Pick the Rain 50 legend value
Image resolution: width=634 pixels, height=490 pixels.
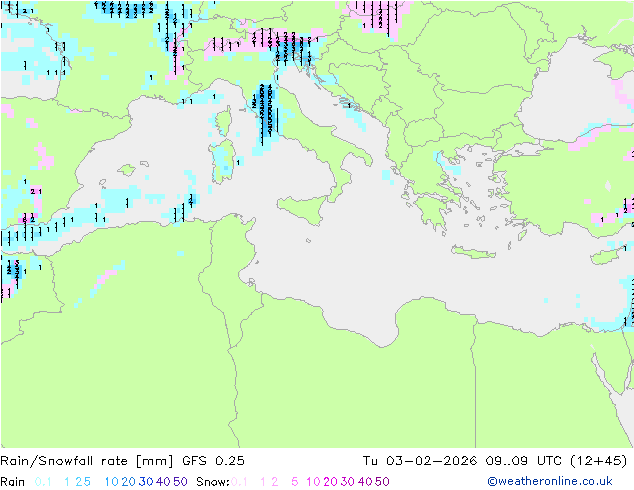[180, 482]
